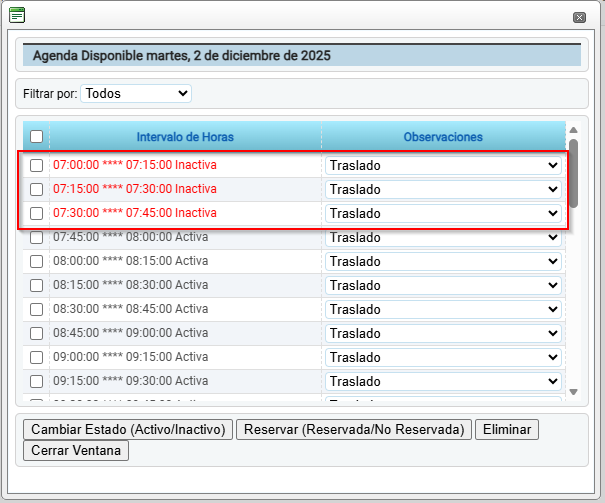
Task: Click the Observaciones column header
Action: [x=442, y=137]
